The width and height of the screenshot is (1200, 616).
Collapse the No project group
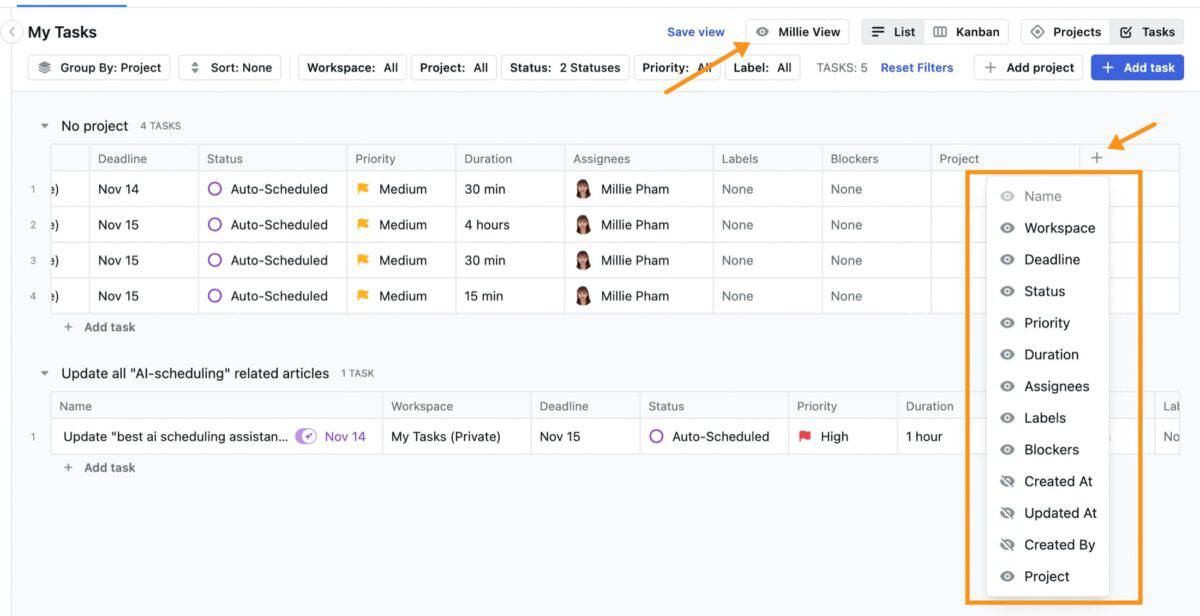[x=44, y=126]
